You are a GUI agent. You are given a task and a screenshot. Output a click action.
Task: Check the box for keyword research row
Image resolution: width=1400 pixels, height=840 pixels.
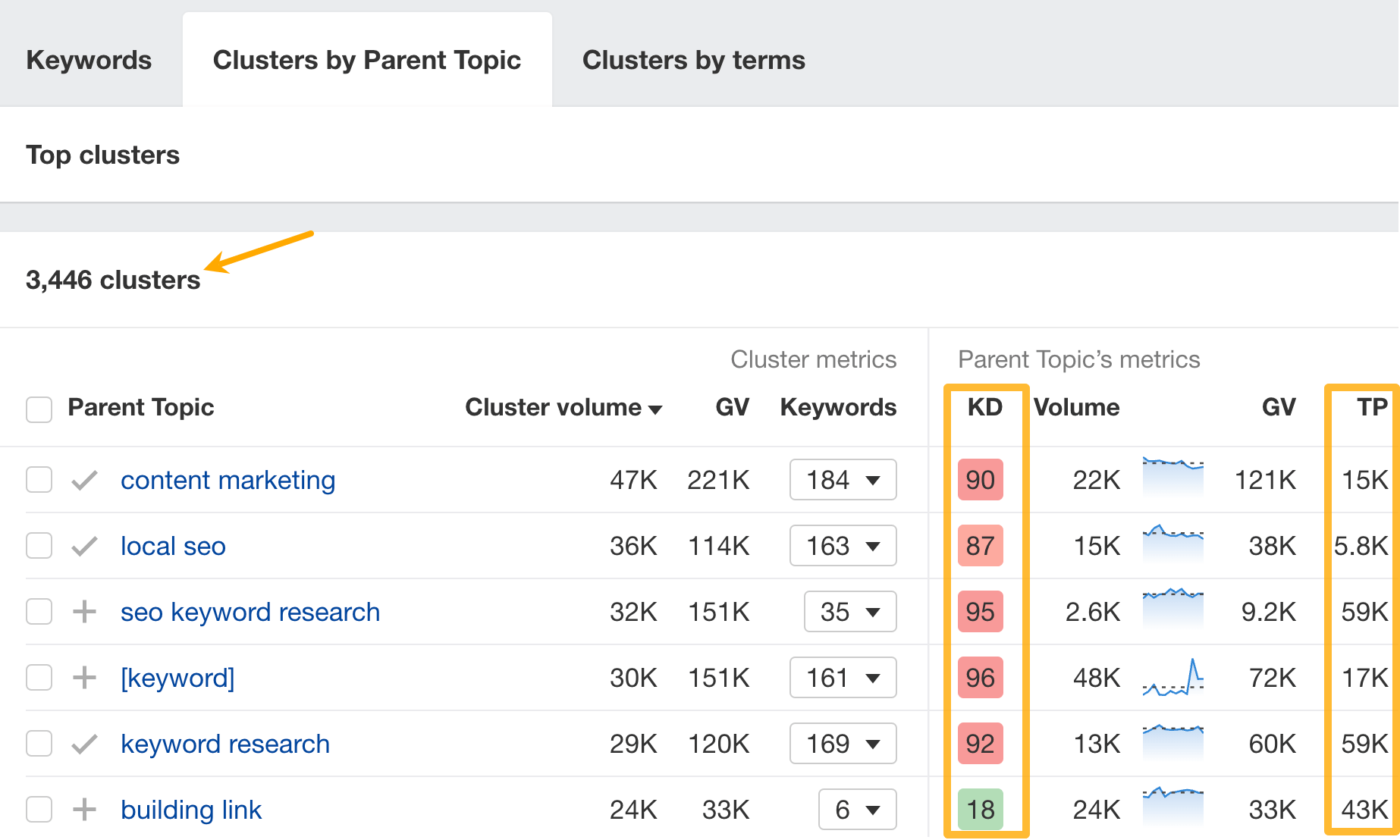pyautogui.click(x=39, y=743)
